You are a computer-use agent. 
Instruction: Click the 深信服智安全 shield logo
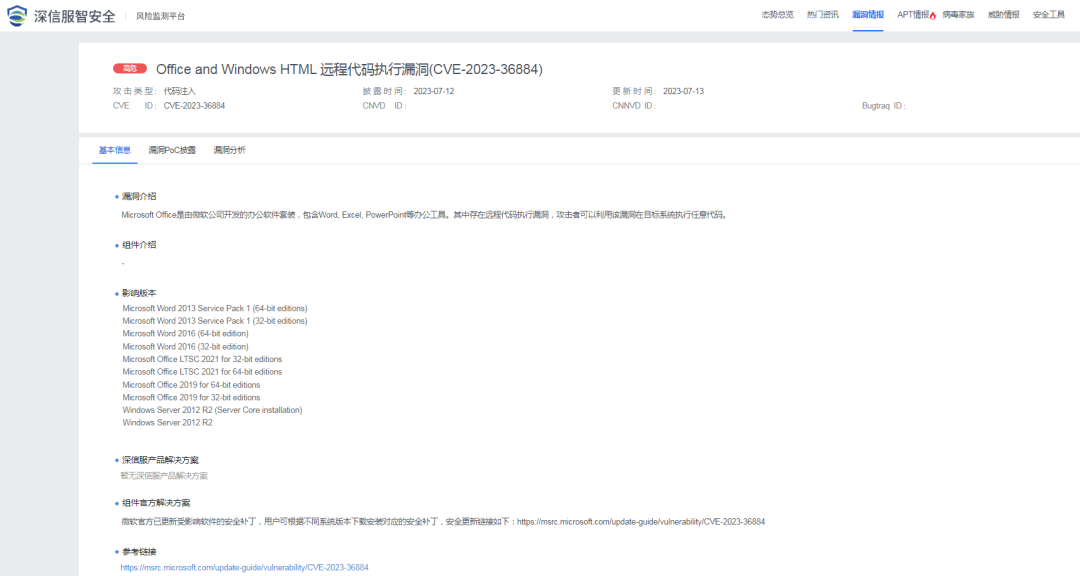(x=17, y=15)
